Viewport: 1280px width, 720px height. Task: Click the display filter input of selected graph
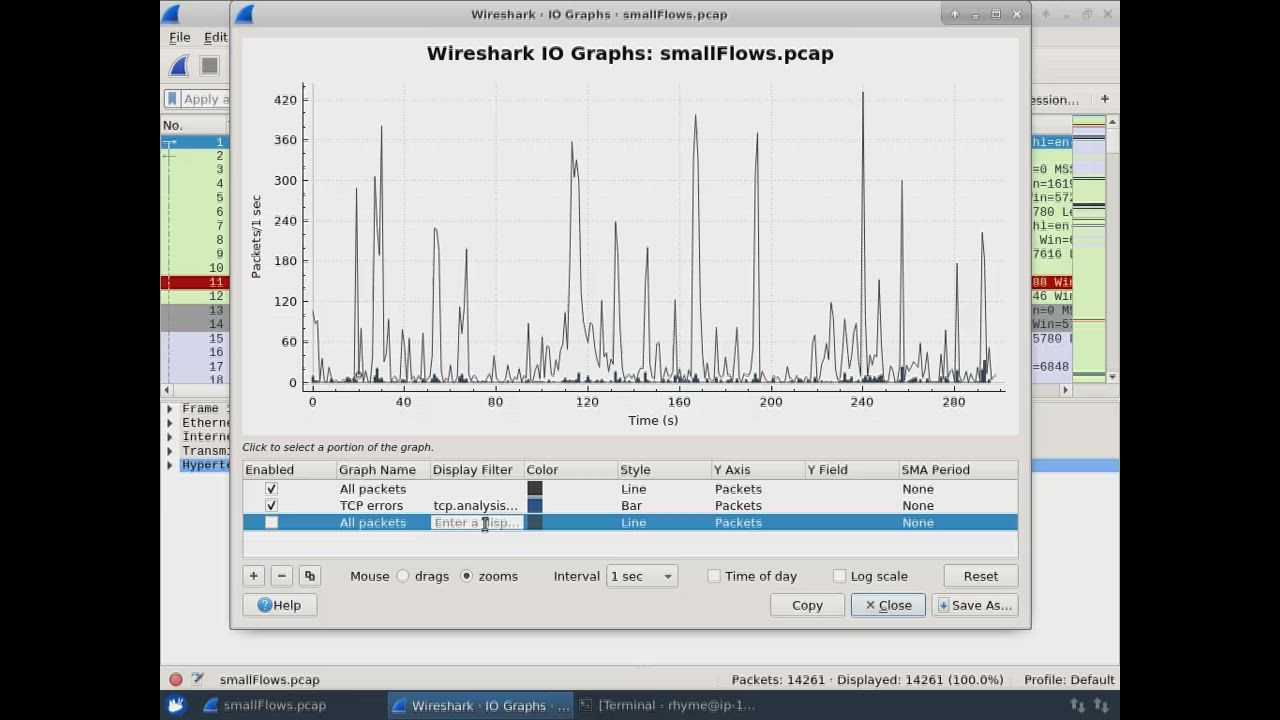[477, 523]
